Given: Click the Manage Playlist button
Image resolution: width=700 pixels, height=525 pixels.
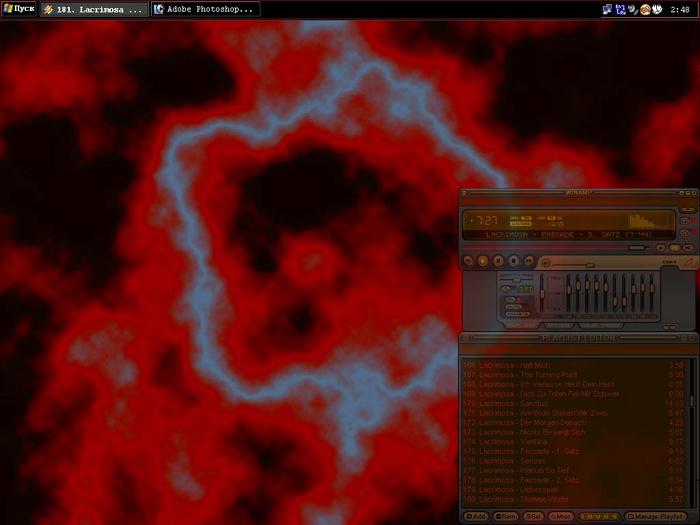Looking at the screenshot, I should pos(656,516).
